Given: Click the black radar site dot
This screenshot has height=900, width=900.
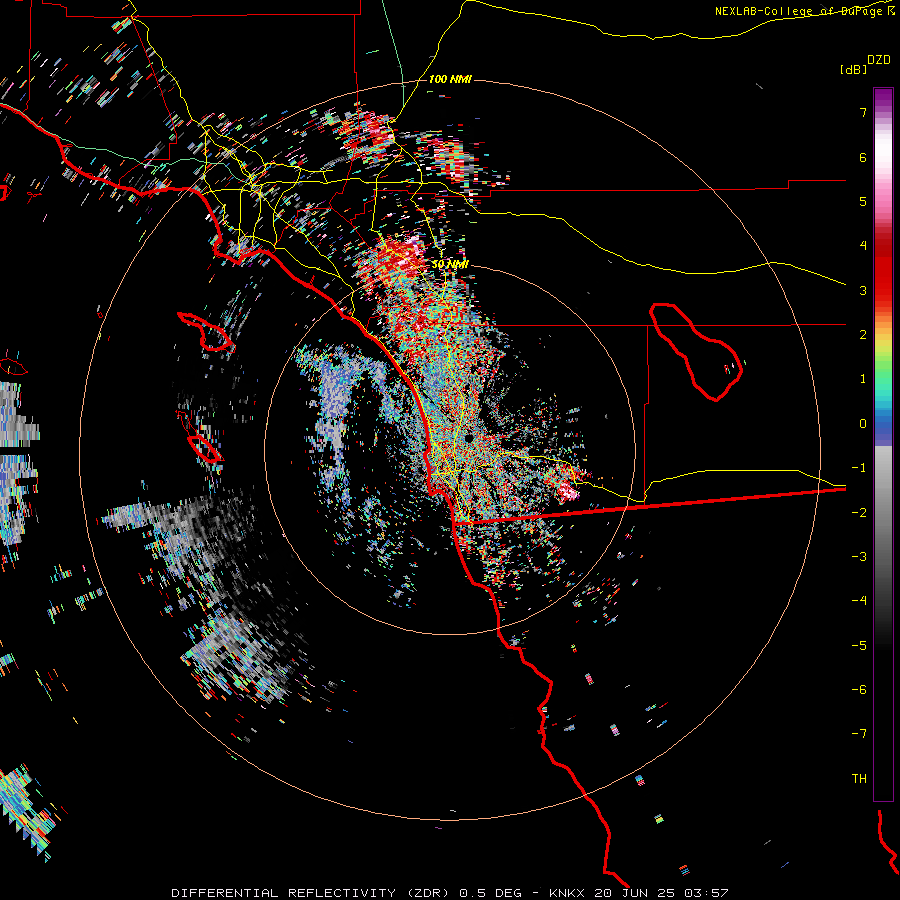Looking at the screenshot, I should 469,438.
